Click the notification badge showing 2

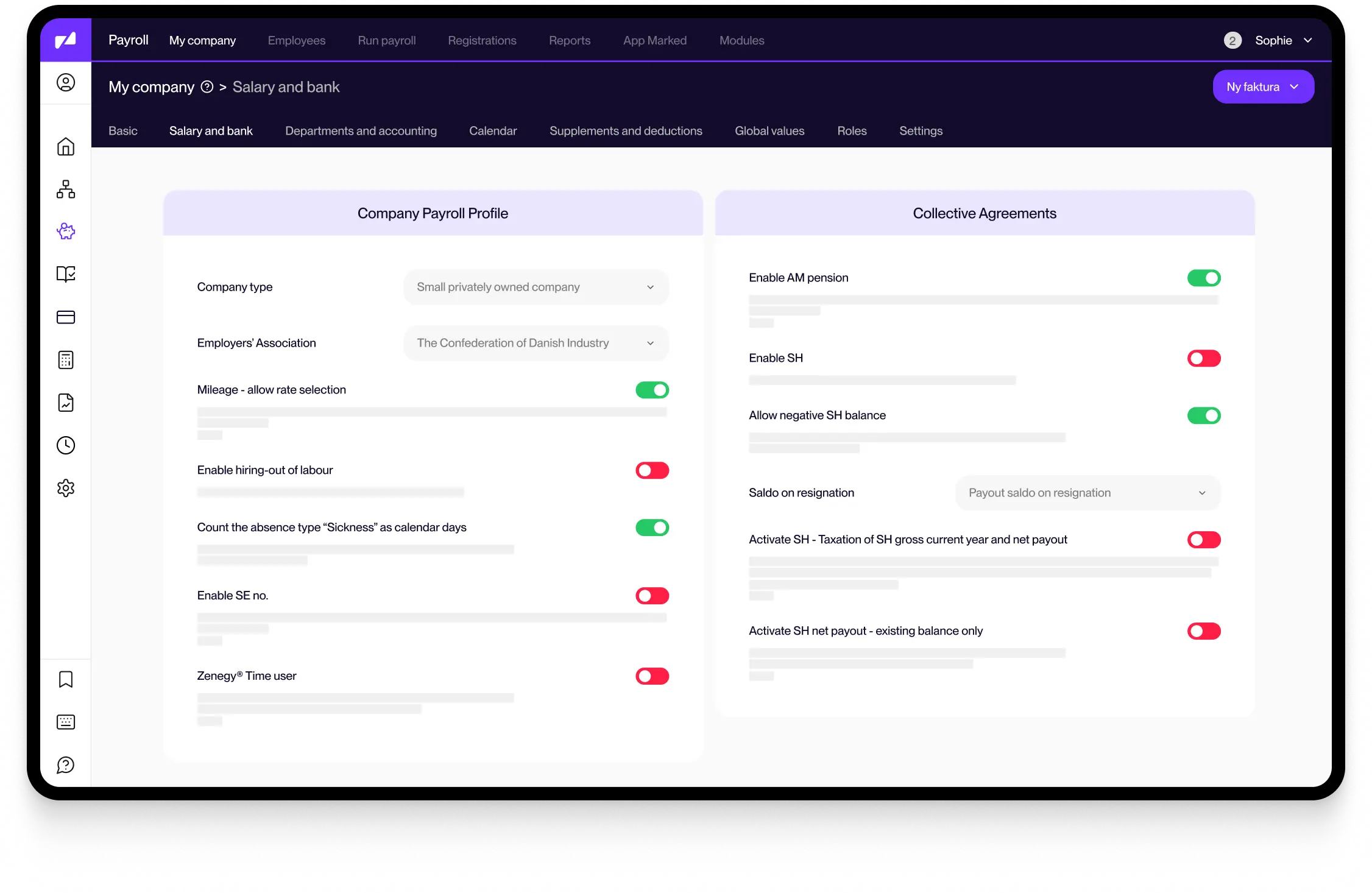coord(1232,41)
